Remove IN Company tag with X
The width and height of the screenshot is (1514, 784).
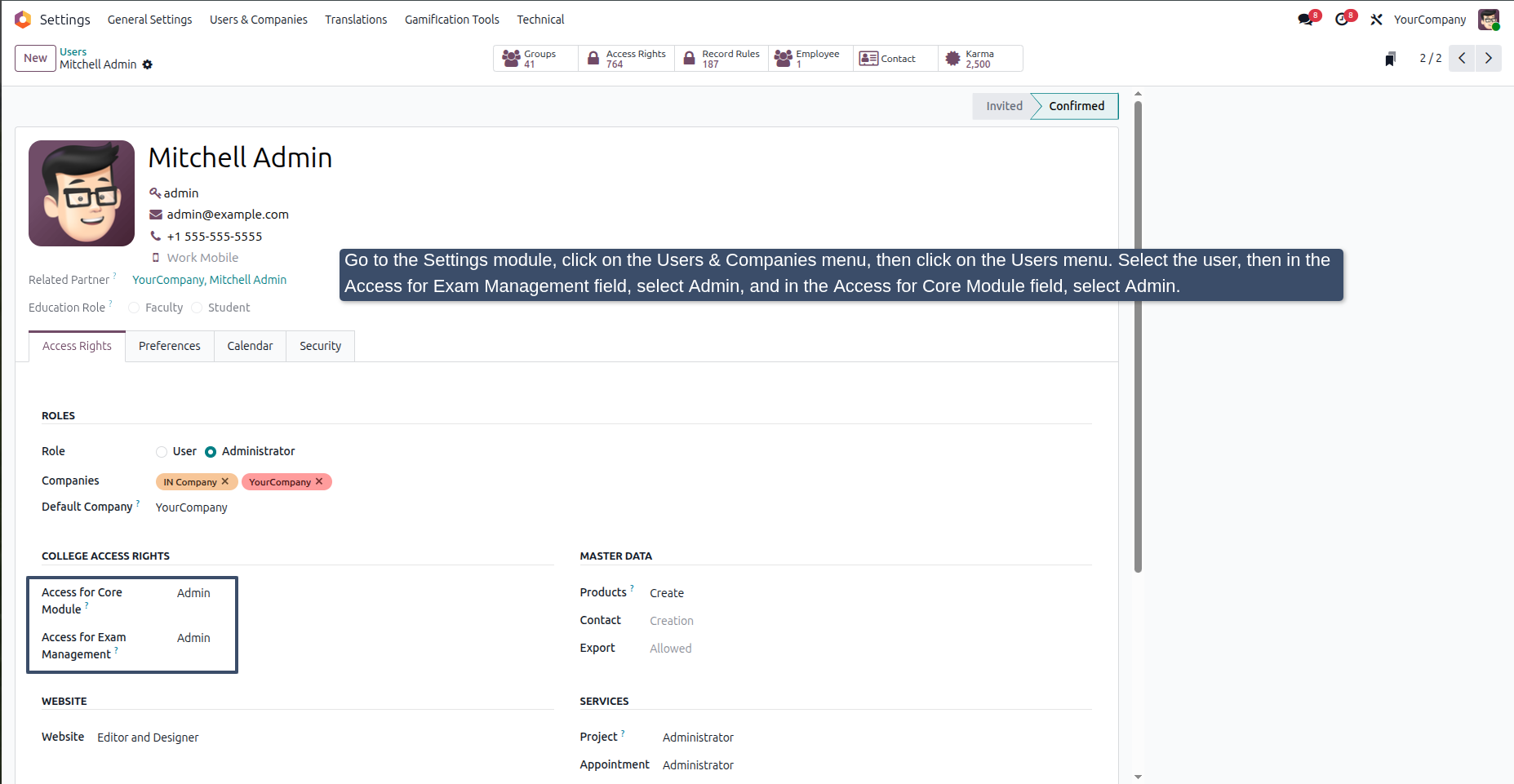coord(225,481)
